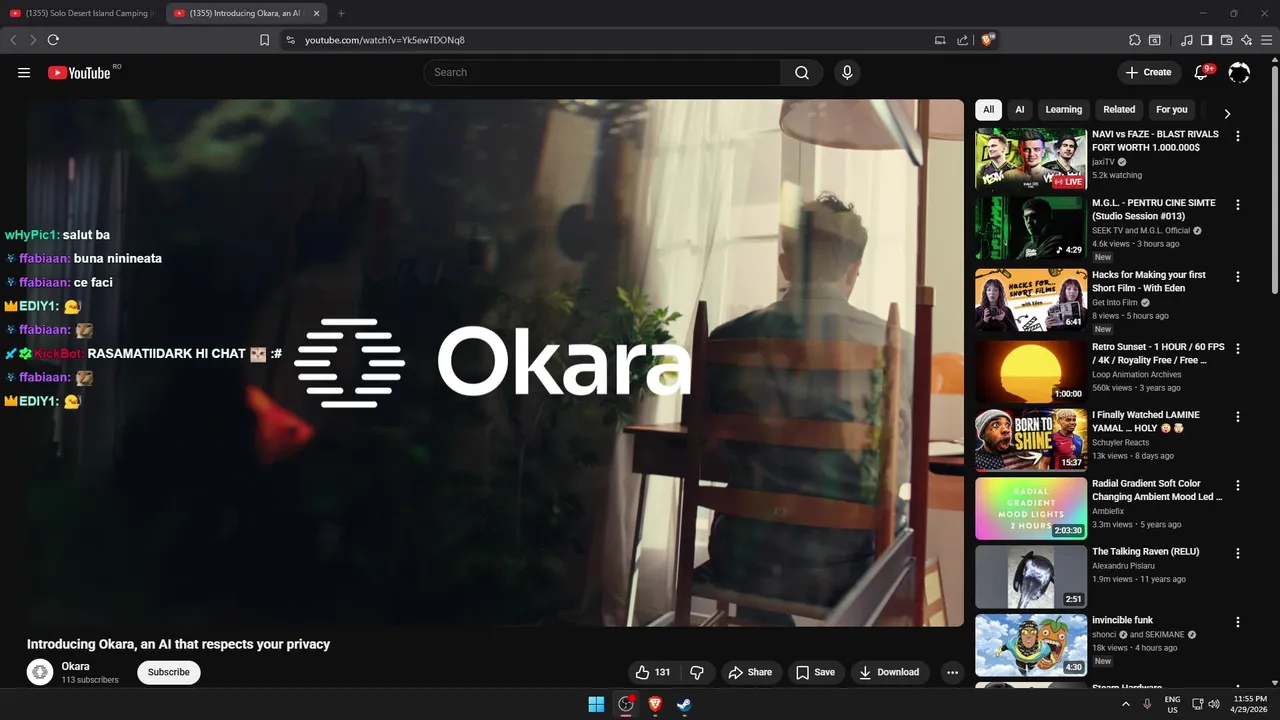Select the Related filter chip

[1119, 110]
